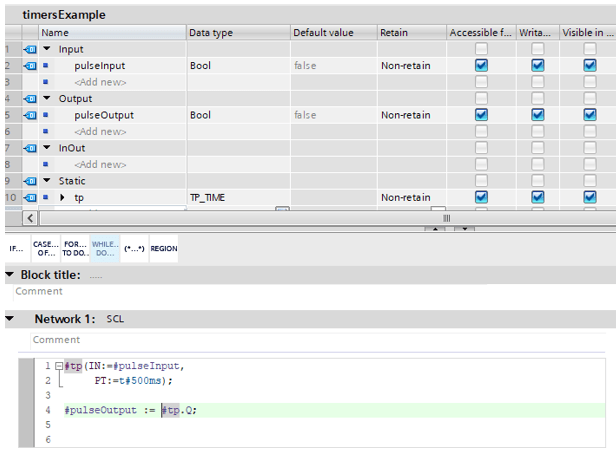Click the interface pane expand down arrow
The image size is (616, 452).
click(465, 229)
